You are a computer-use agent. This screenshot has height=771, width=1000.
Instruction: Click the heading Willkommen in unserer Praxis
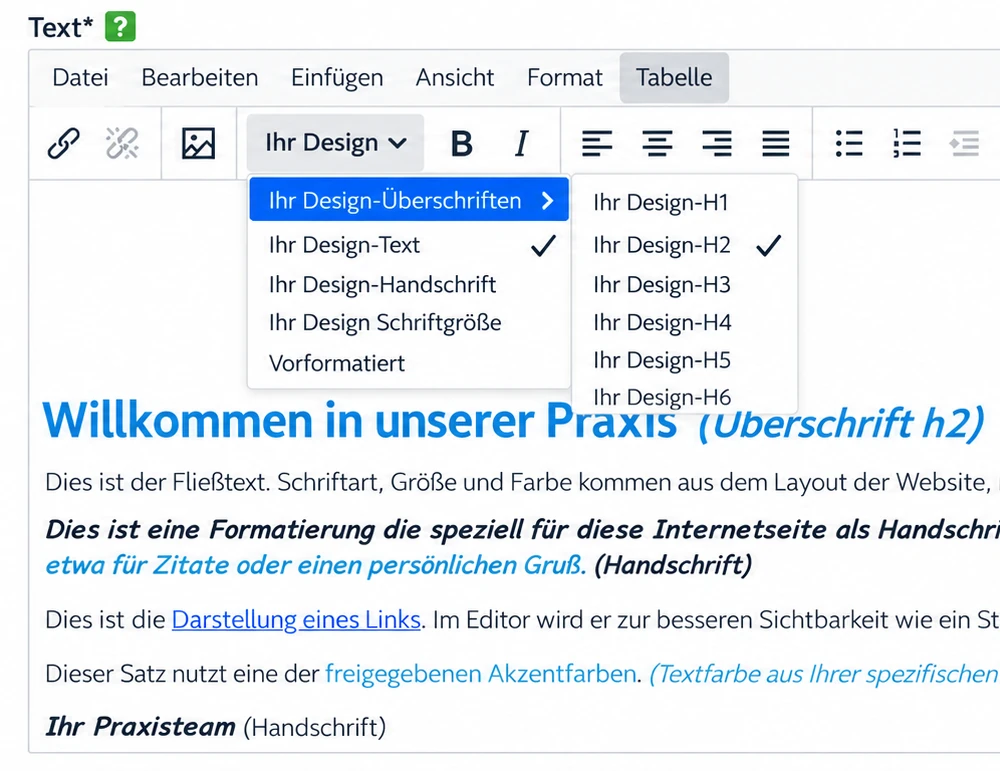pyautogui.click(x=360, y=421)
